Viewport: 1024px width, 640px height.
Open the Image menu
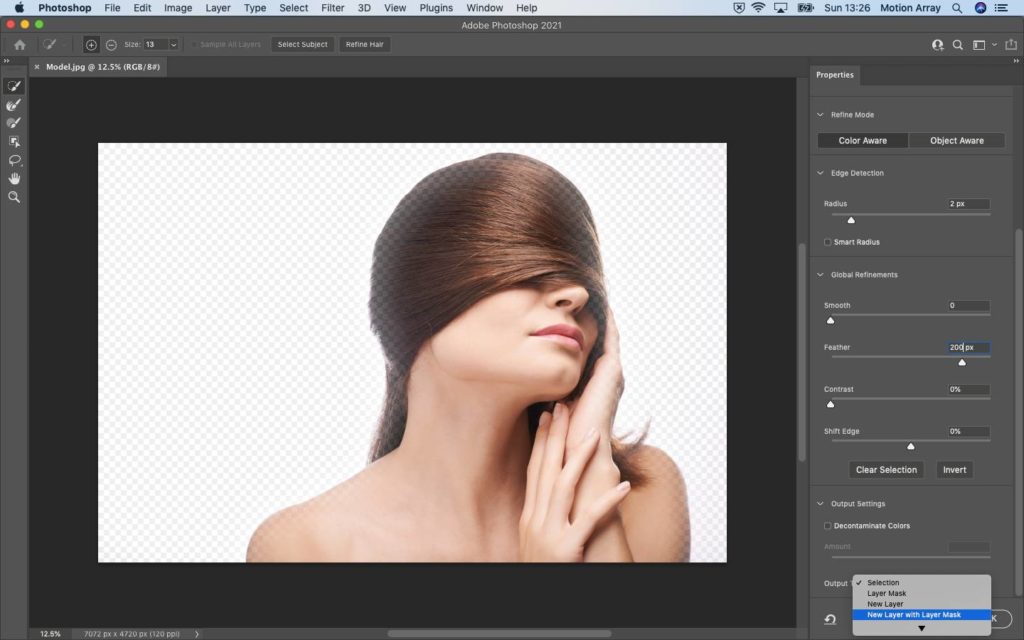tap(178, 8)
